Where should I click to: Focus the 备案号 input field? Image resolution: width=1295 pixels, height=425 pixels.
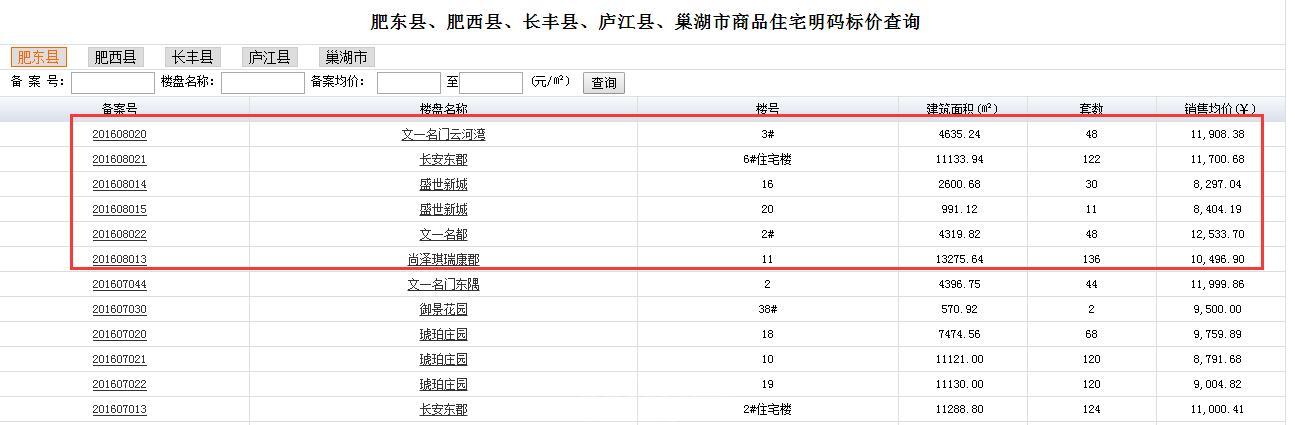click(113, 83)
